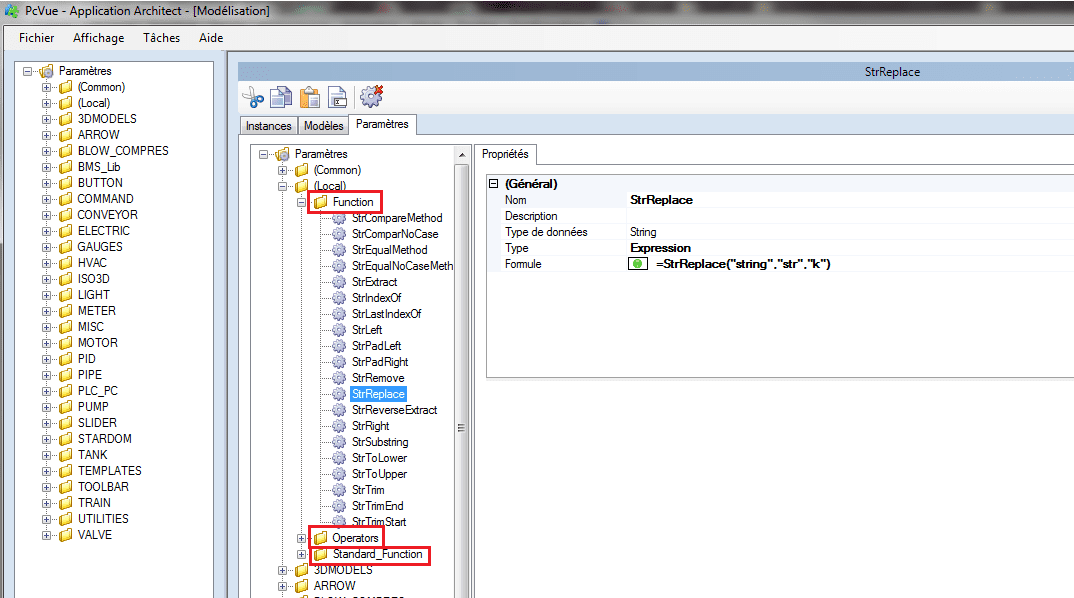Viewport: 1074px width, 598px height.
Task: Click the Paste toolbar icon
Action: tap(308, 97)
